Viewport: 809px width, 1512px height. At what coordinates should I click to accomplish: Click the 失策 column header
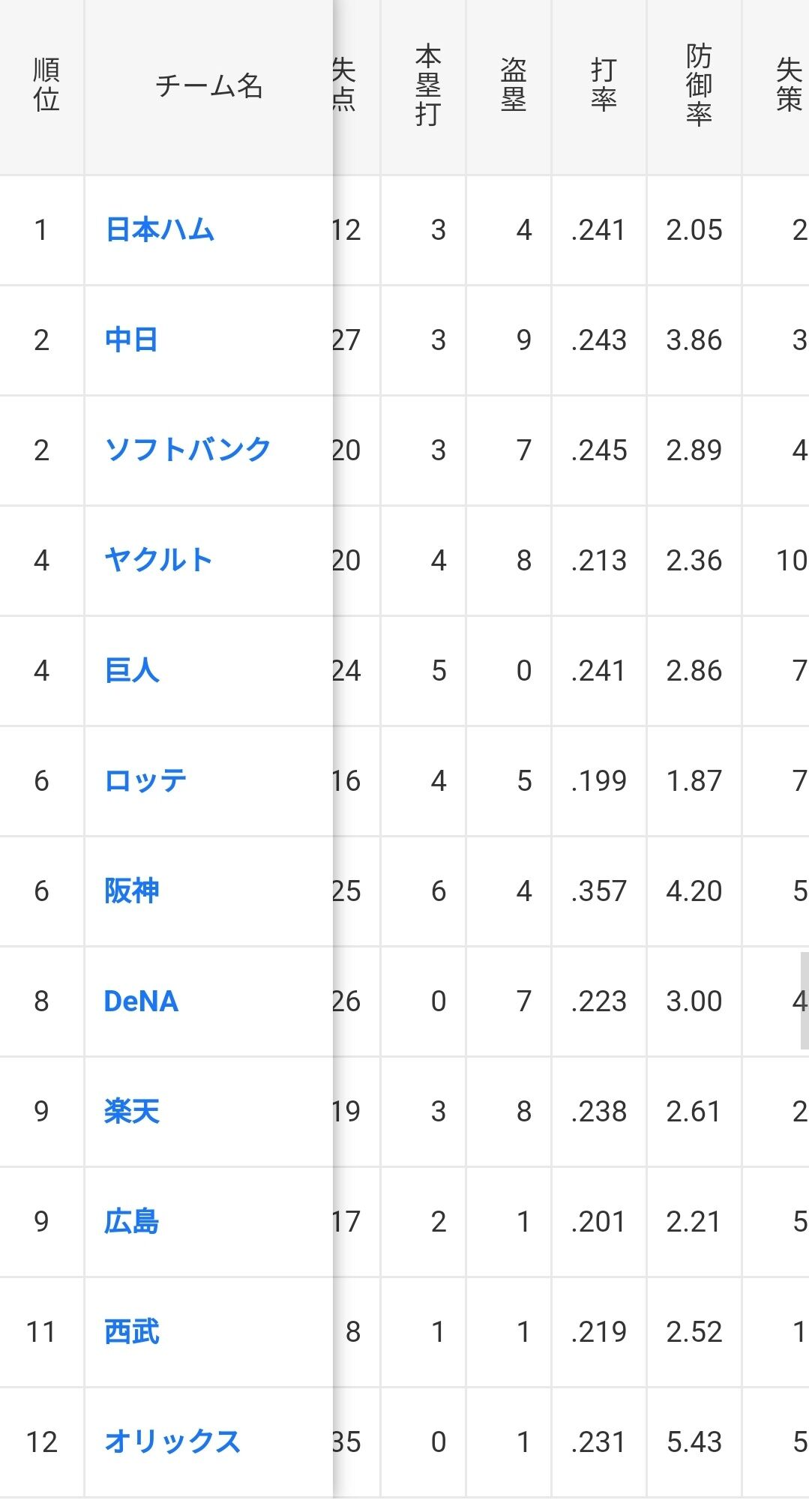click(788, 85)
